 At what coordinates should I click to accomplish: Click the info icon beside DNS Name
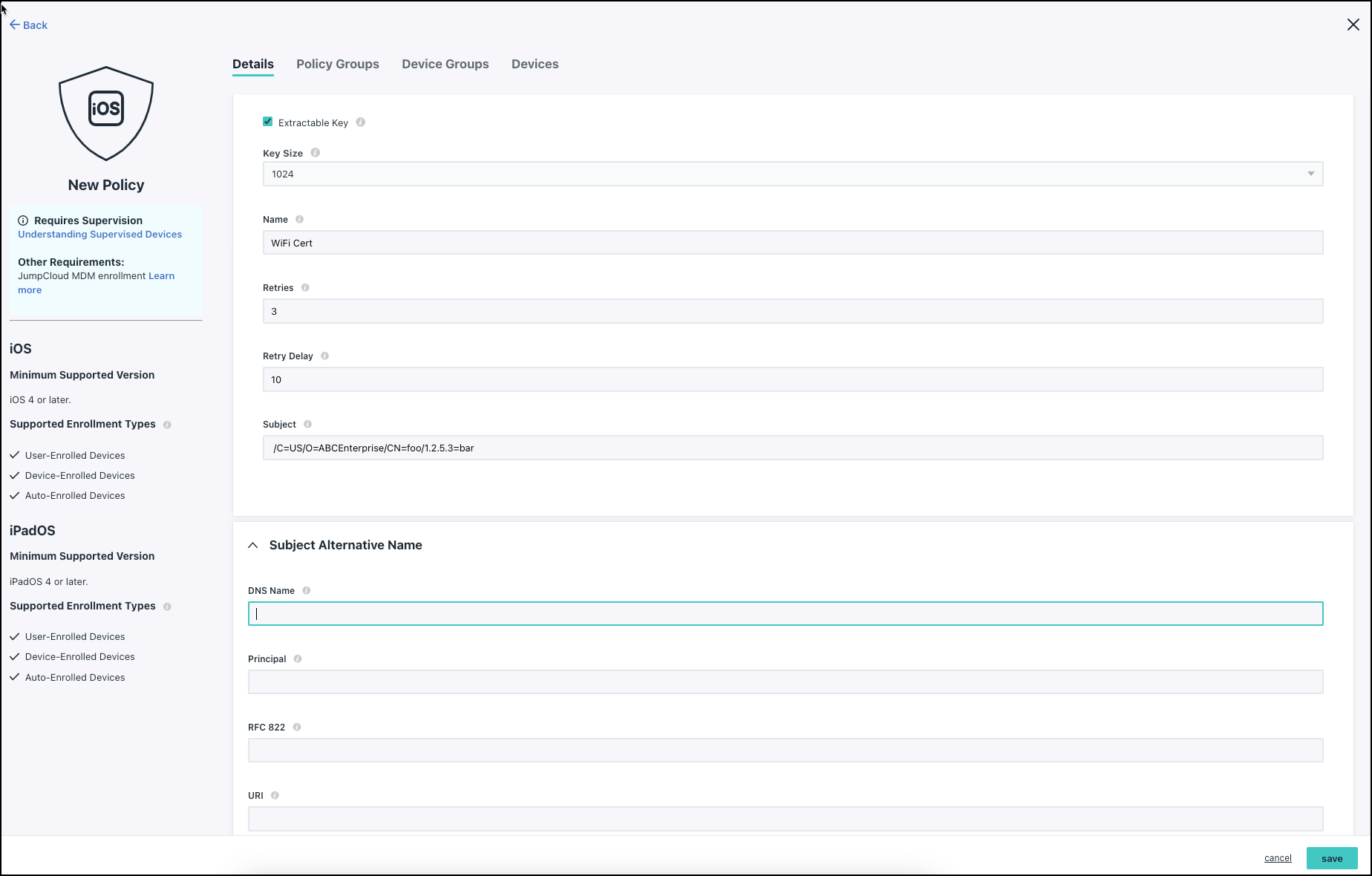pyautogui.click(x=307, y=591)
